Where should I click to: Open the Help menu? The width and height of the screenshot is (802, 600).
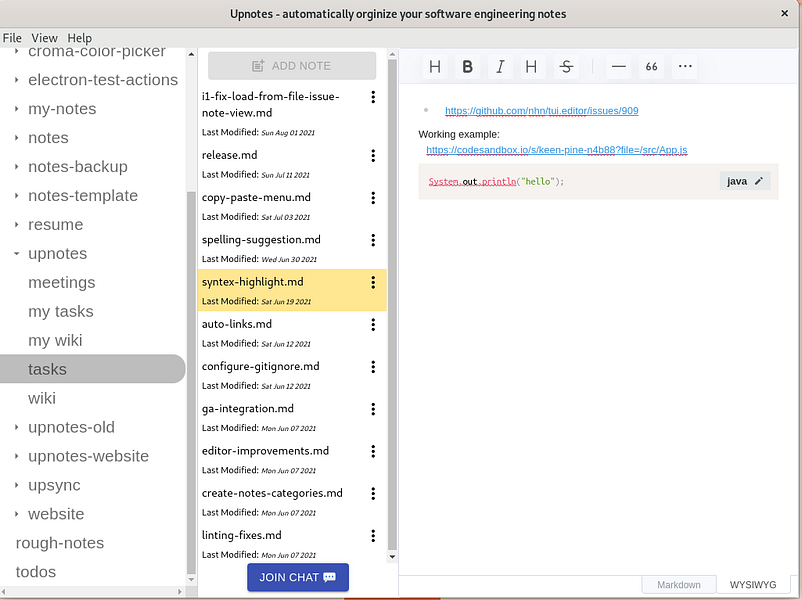79,38
